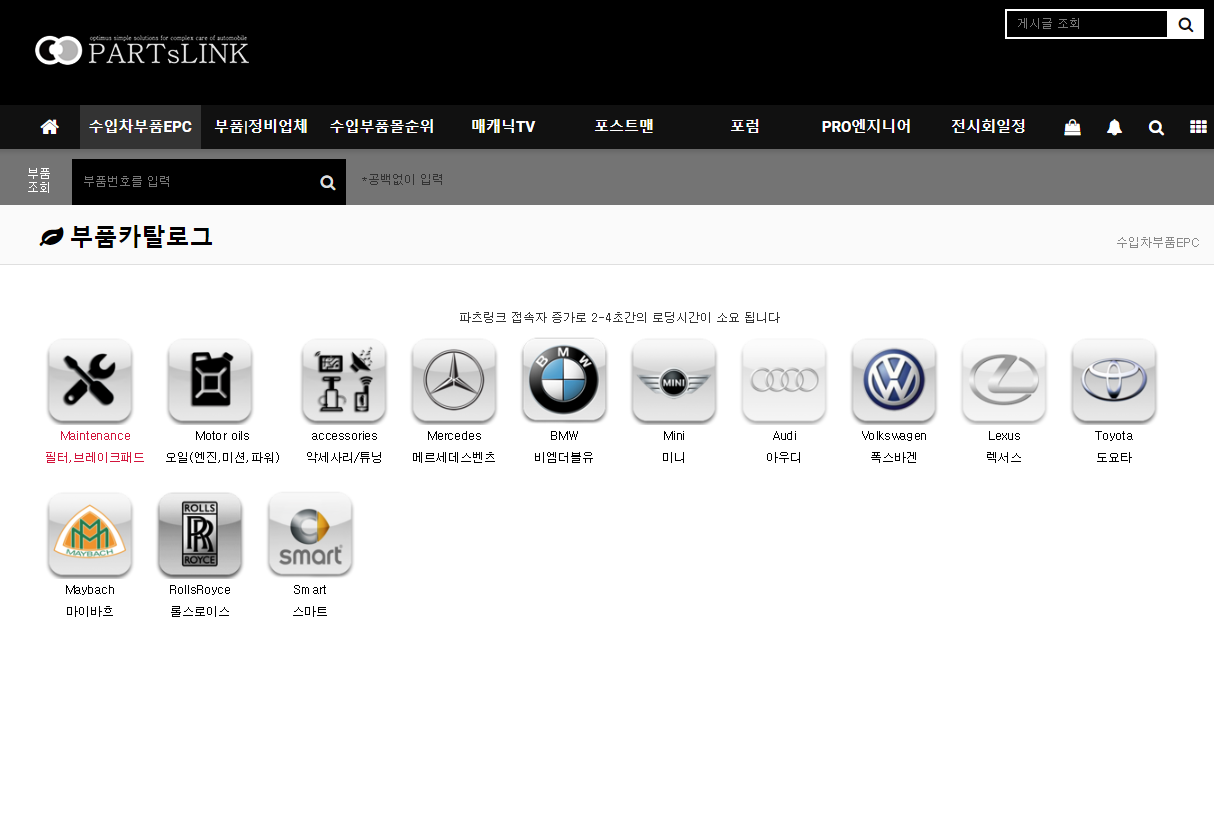Select the Volkswagen brand logo
The height and width of the screenshot is (835, 1214).
coord(894,381)
